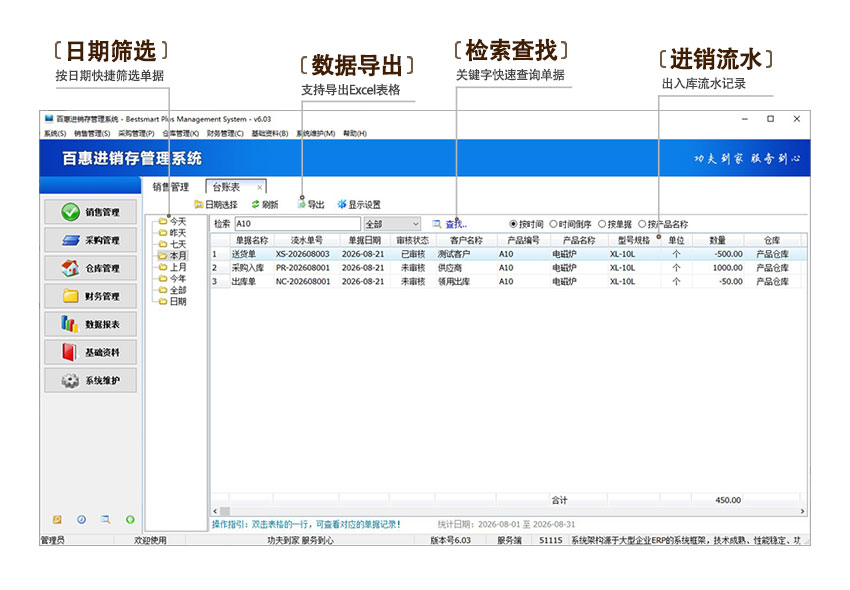Open the 销售管理(S) menu in menu bar

pos(92,133)
